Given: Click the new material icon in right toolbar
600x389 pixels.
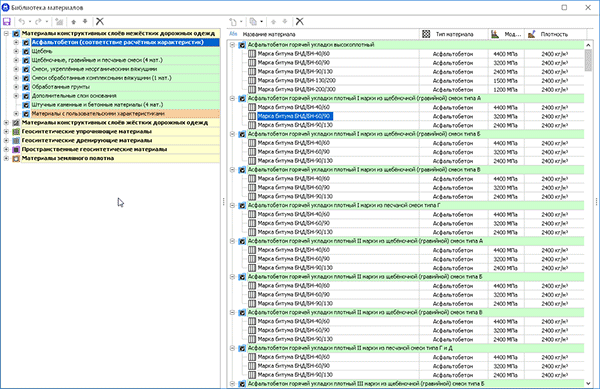Looking at the screenshot, I should pos(233,21).
